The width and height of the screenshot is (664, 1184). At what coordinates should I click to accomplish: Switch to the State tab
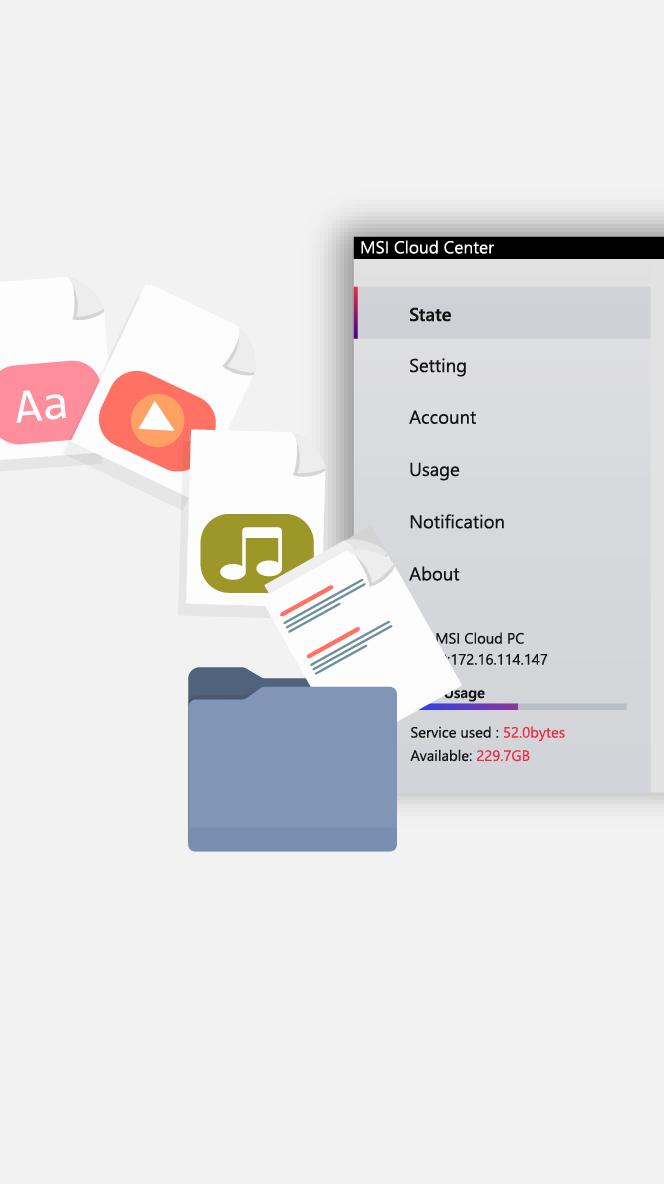[430, 315]
